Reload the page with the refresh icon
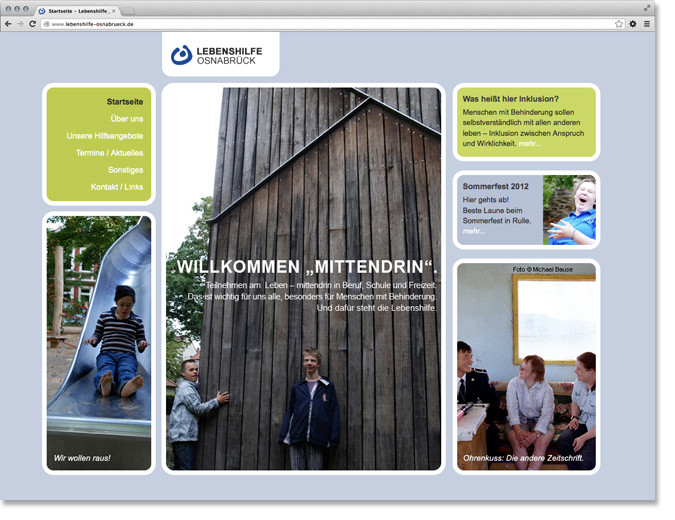This screenshot has height=520, width=675. 32,24
